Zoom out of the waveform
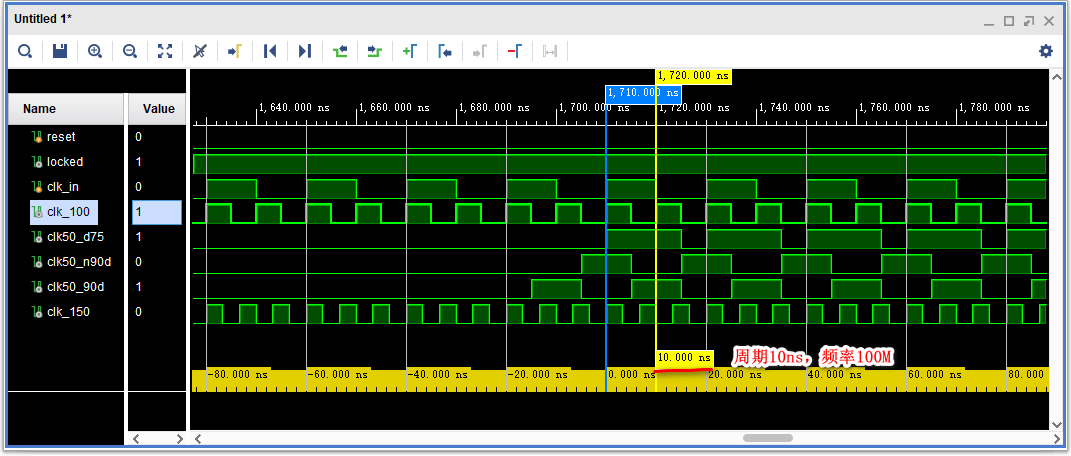1071x456 pixels. tap(130, 51)
